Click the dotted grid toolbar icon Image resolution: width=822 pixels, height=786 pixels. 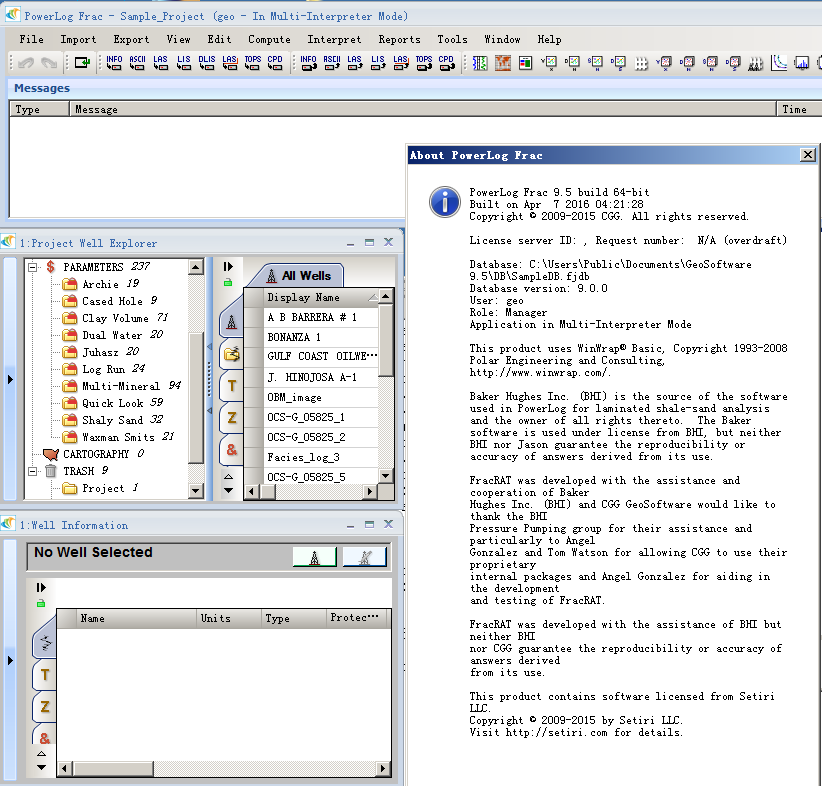(x=641, y=63)
